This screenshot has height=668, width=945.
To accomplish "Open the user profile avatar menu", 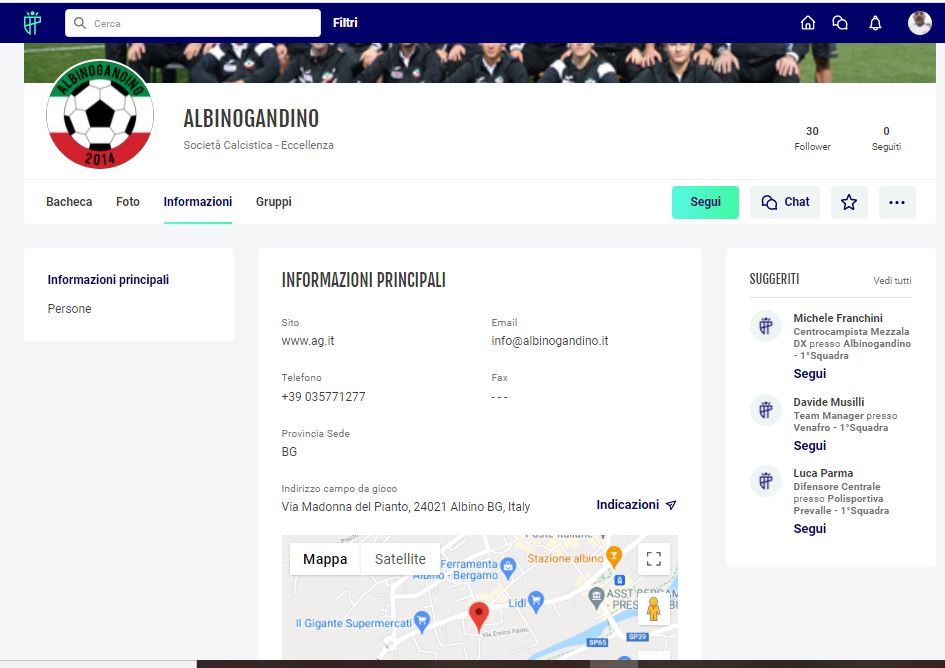I will [x=919, y=23].
